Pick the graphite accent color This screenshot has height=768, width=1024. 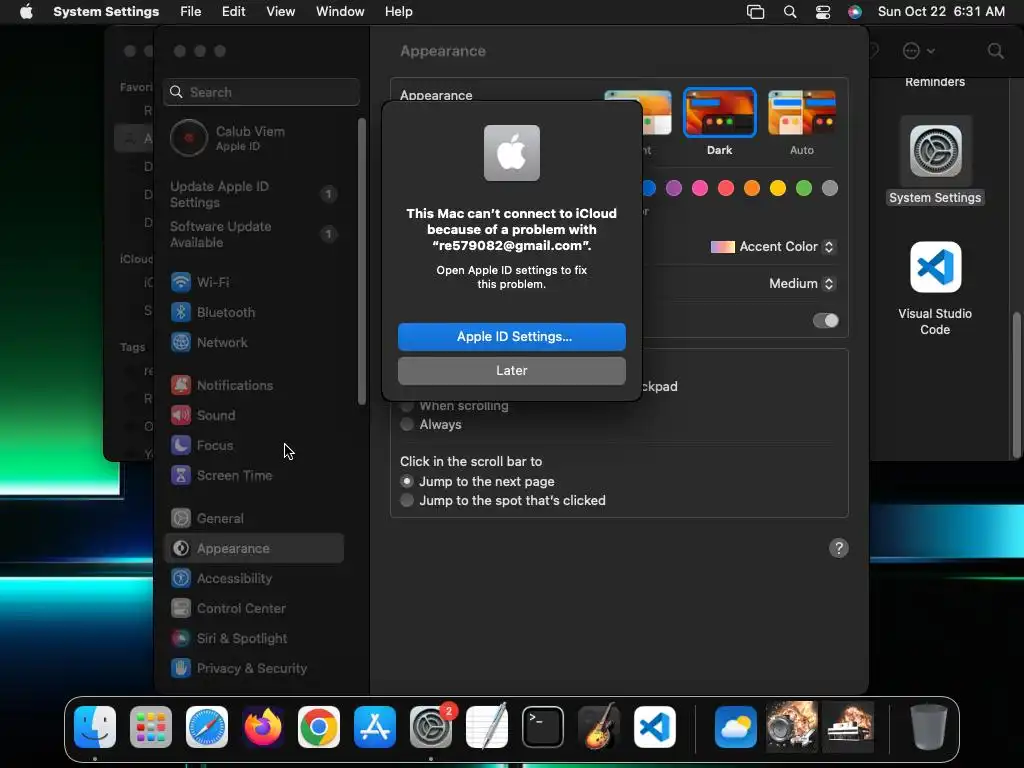(x=830, y=188)
